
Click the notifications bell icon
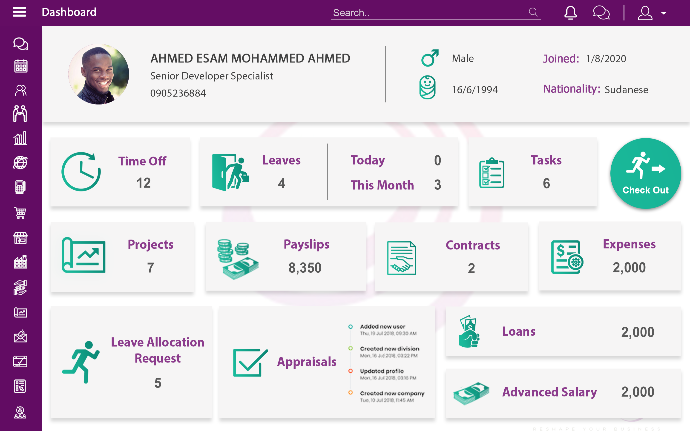tap(571, 12)
